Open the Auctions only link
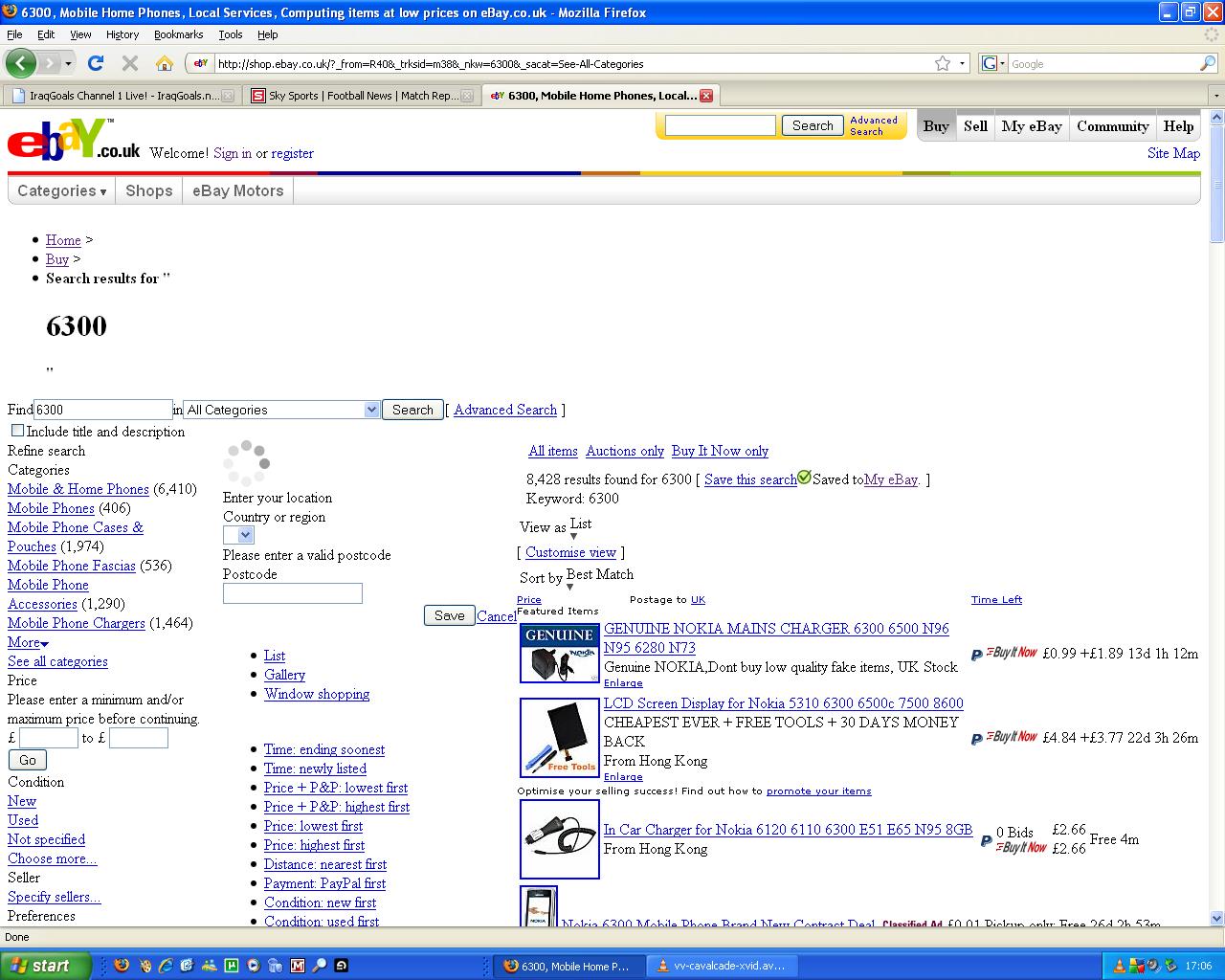This screenshot has height=980, width=1225. [x=625, y=451]
